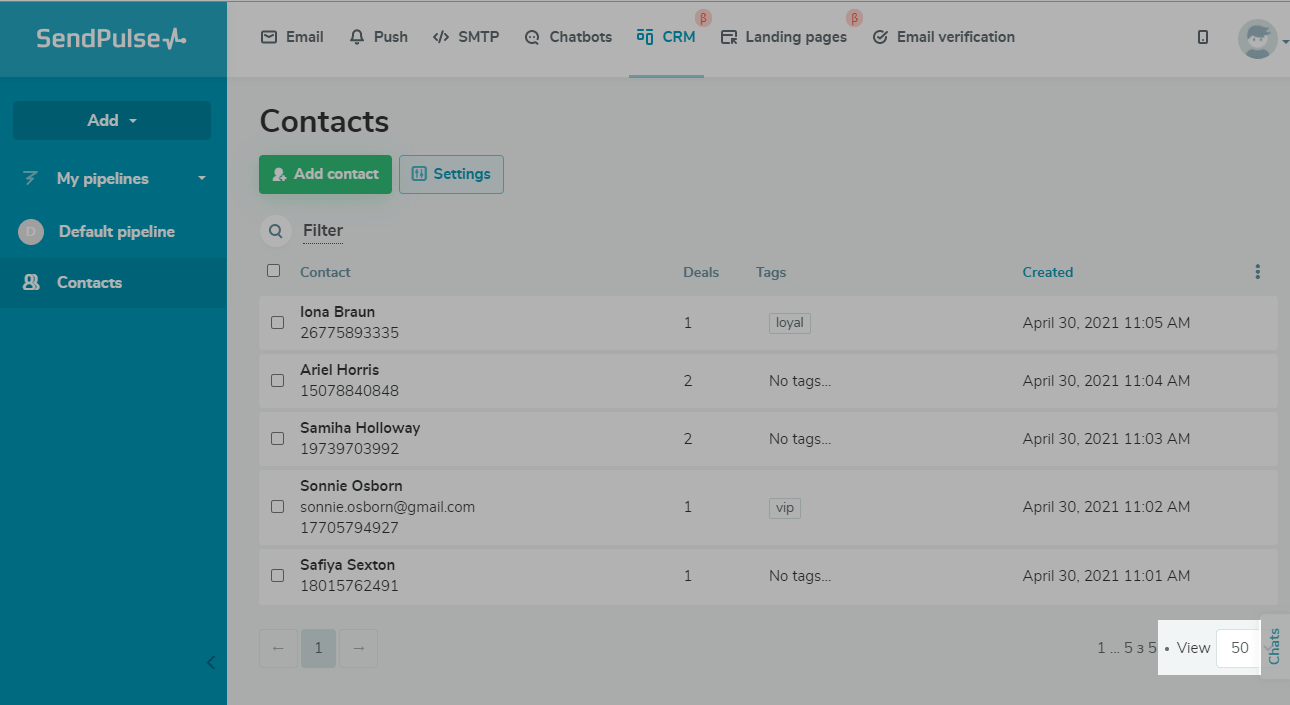Click the SendPulse logo
The width and height of the screenshot is (1290, 705).
[111, 38]
